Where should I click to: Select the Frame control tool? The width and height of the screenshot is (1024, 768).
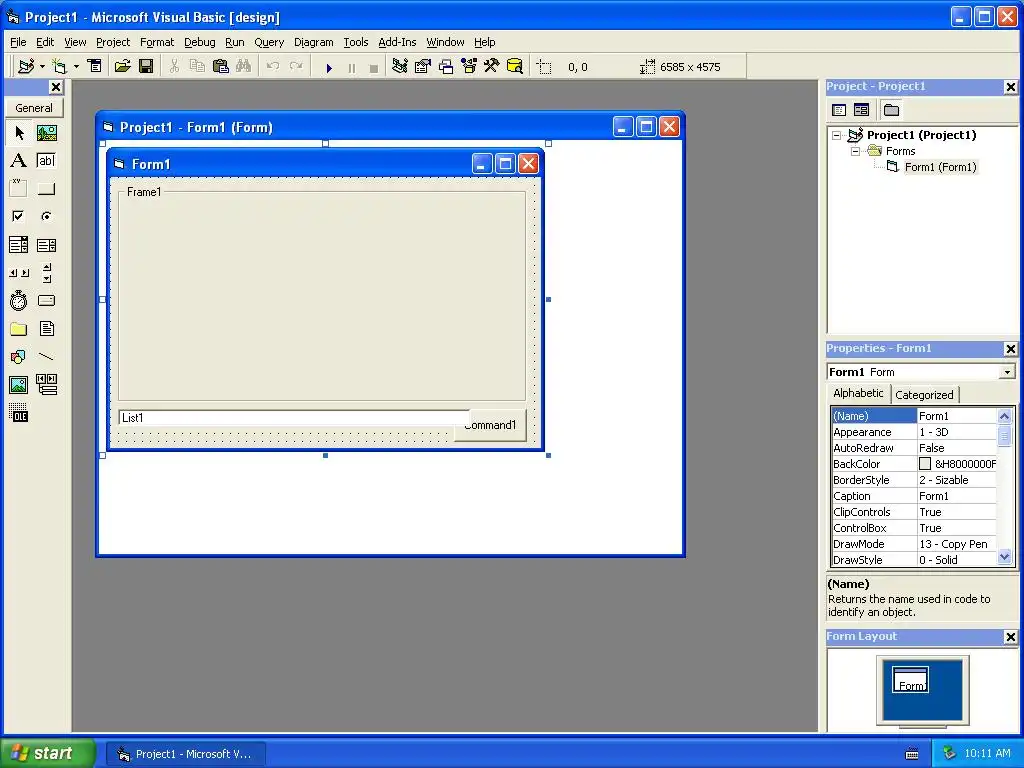pos(19,189)
